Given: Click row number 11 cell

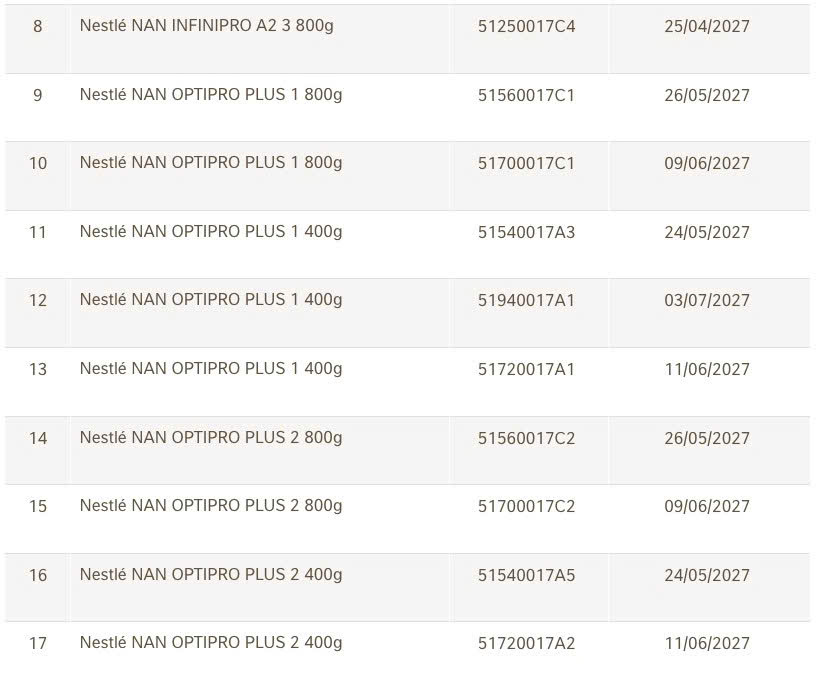Looking at the screenshot, I should (x=38, y=233).
